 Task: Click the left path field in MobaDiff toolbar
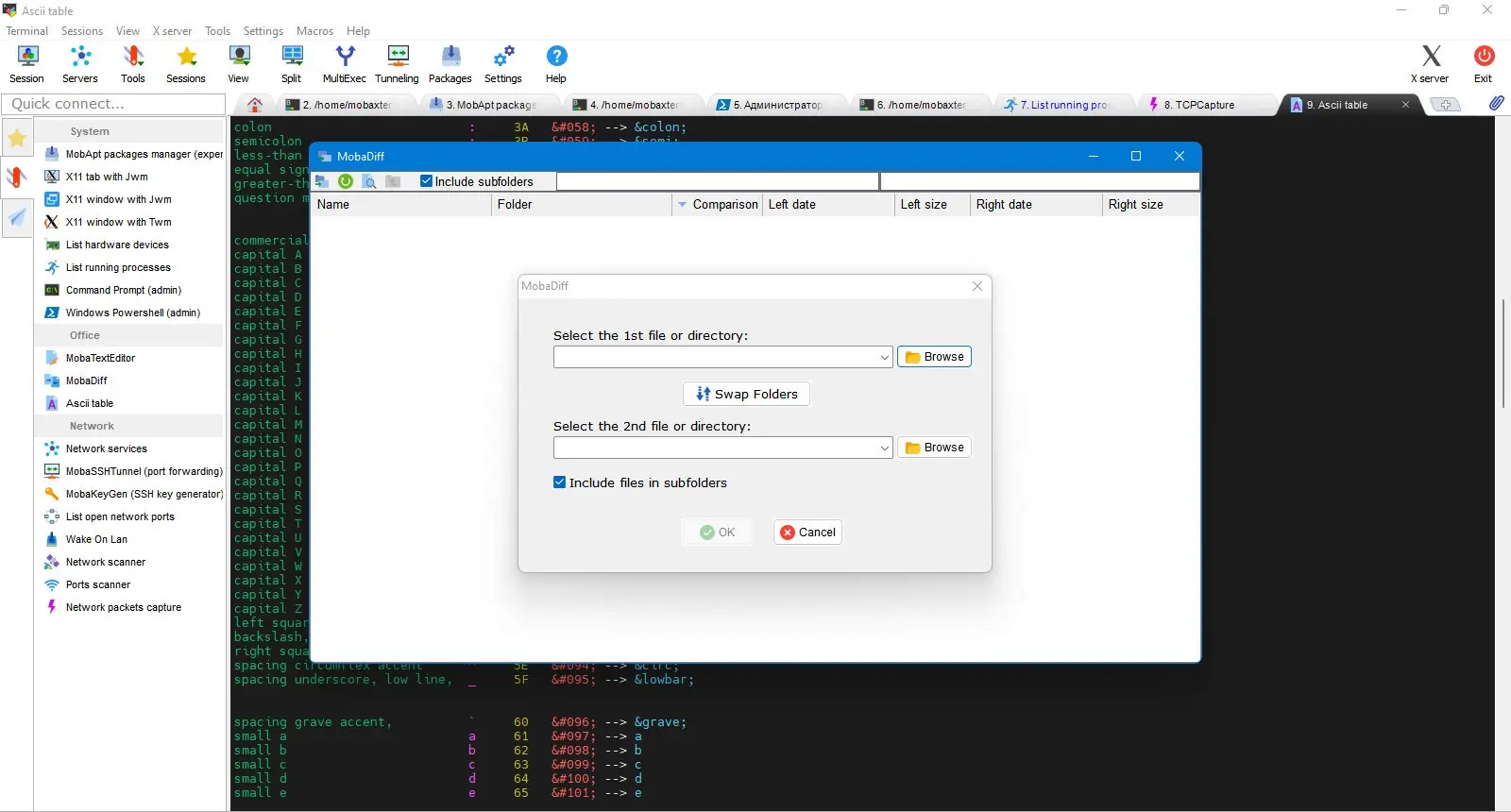pyautogui.click(x=718, y=181)
